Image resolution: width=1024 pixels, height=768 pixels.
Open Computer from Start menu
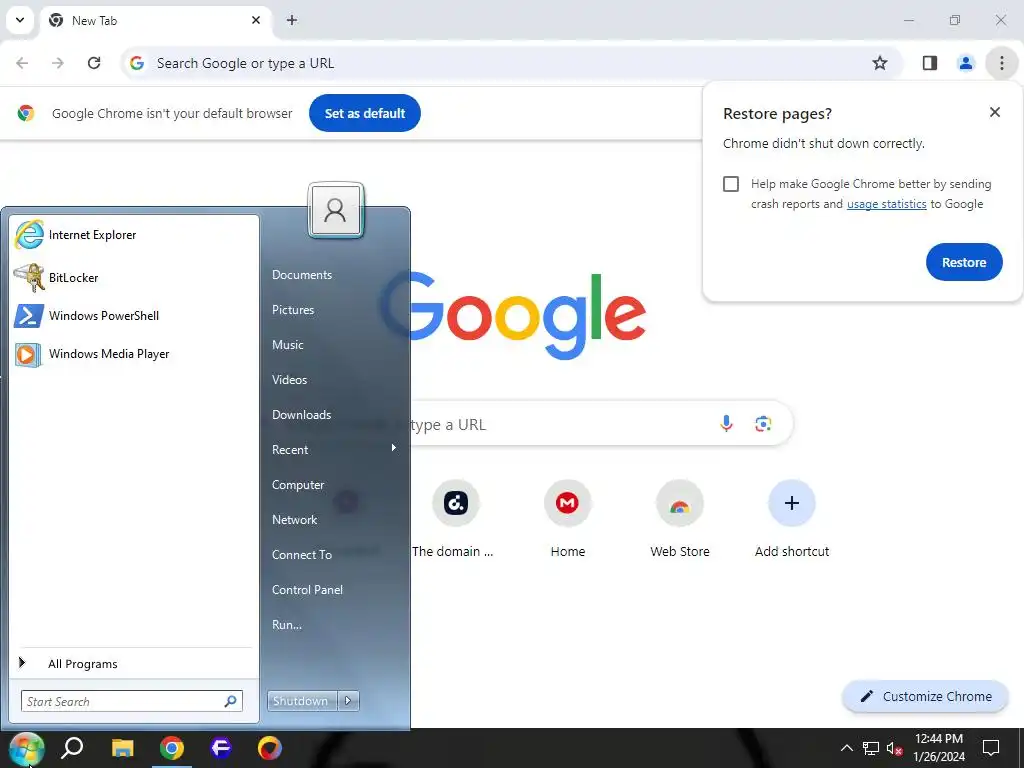298,485
